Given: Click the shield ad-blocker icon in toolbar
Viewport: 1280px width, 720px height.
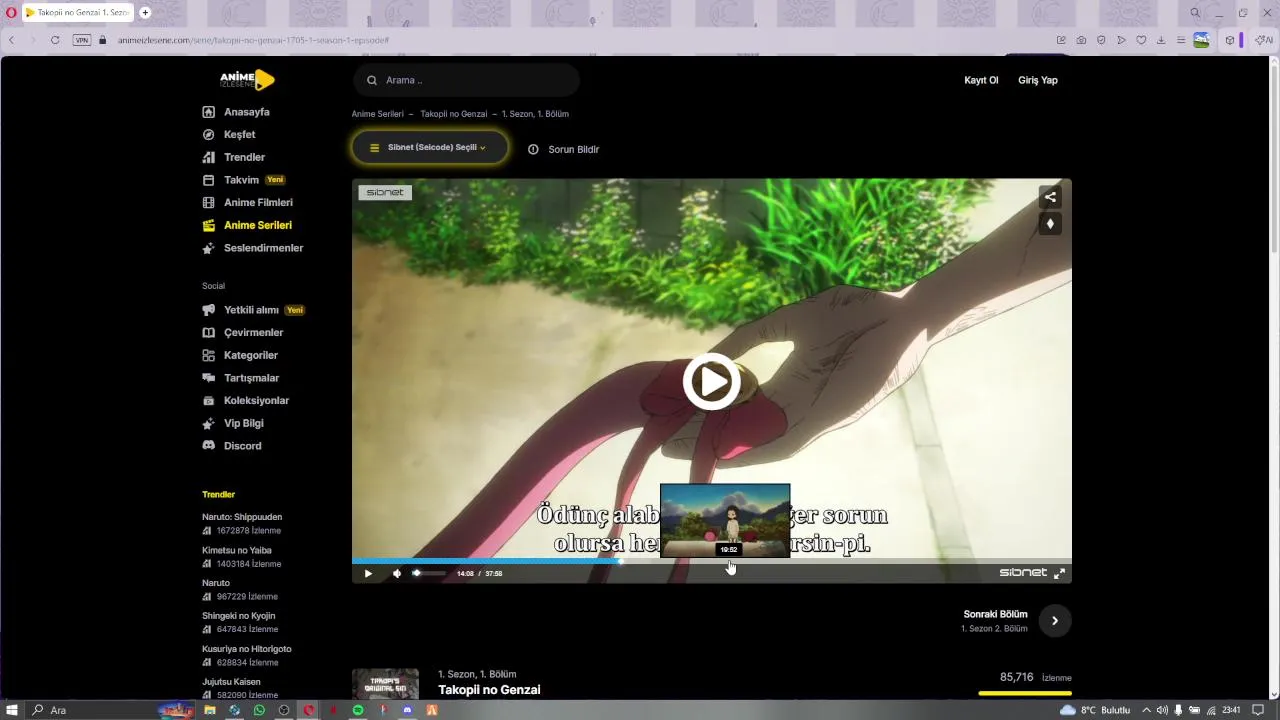Looking at the screenshot, I should (x=1101, y=40).
